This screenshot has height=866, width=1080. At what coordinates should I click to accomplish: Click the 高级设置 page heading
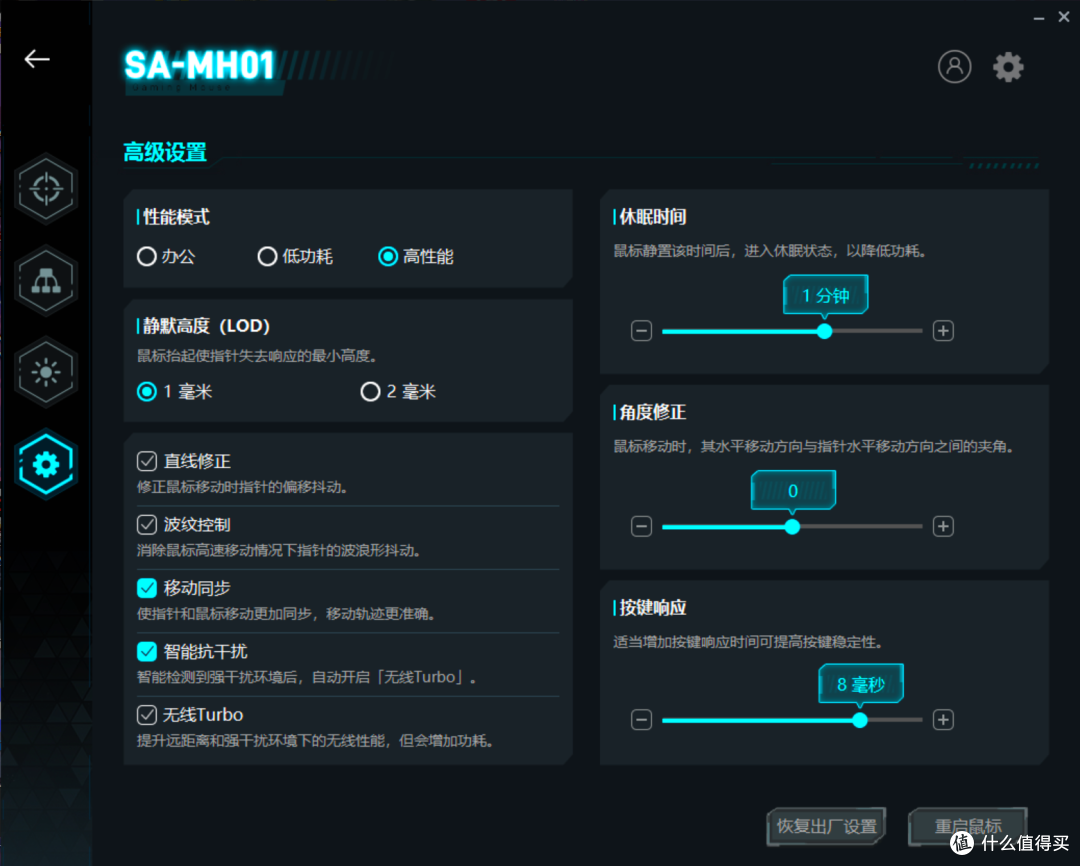tap(165, 152)
